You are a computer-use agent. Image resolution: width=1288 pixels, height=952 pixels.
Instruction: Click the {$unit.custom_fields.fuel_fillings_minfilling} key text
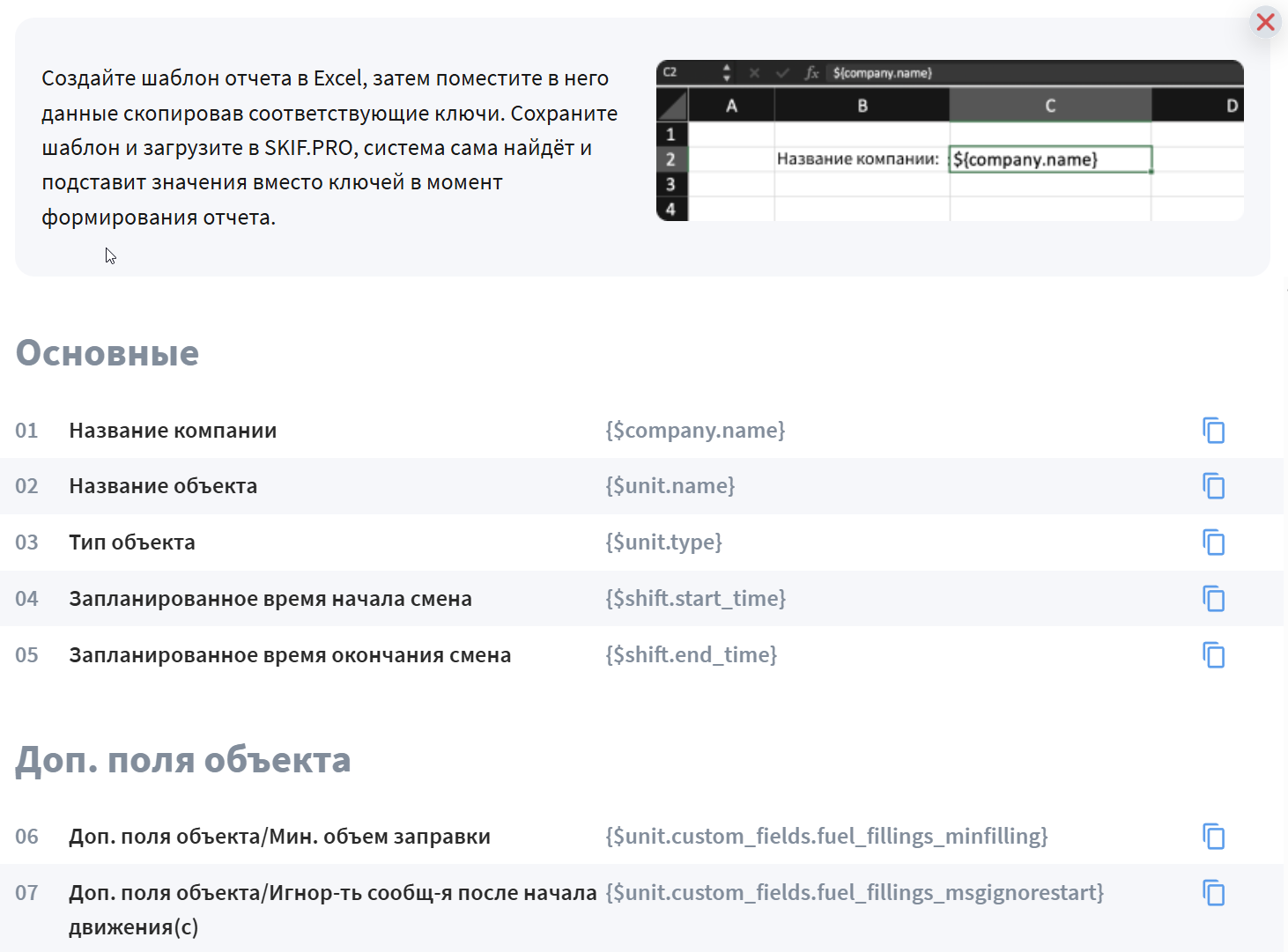pos(826,837)
